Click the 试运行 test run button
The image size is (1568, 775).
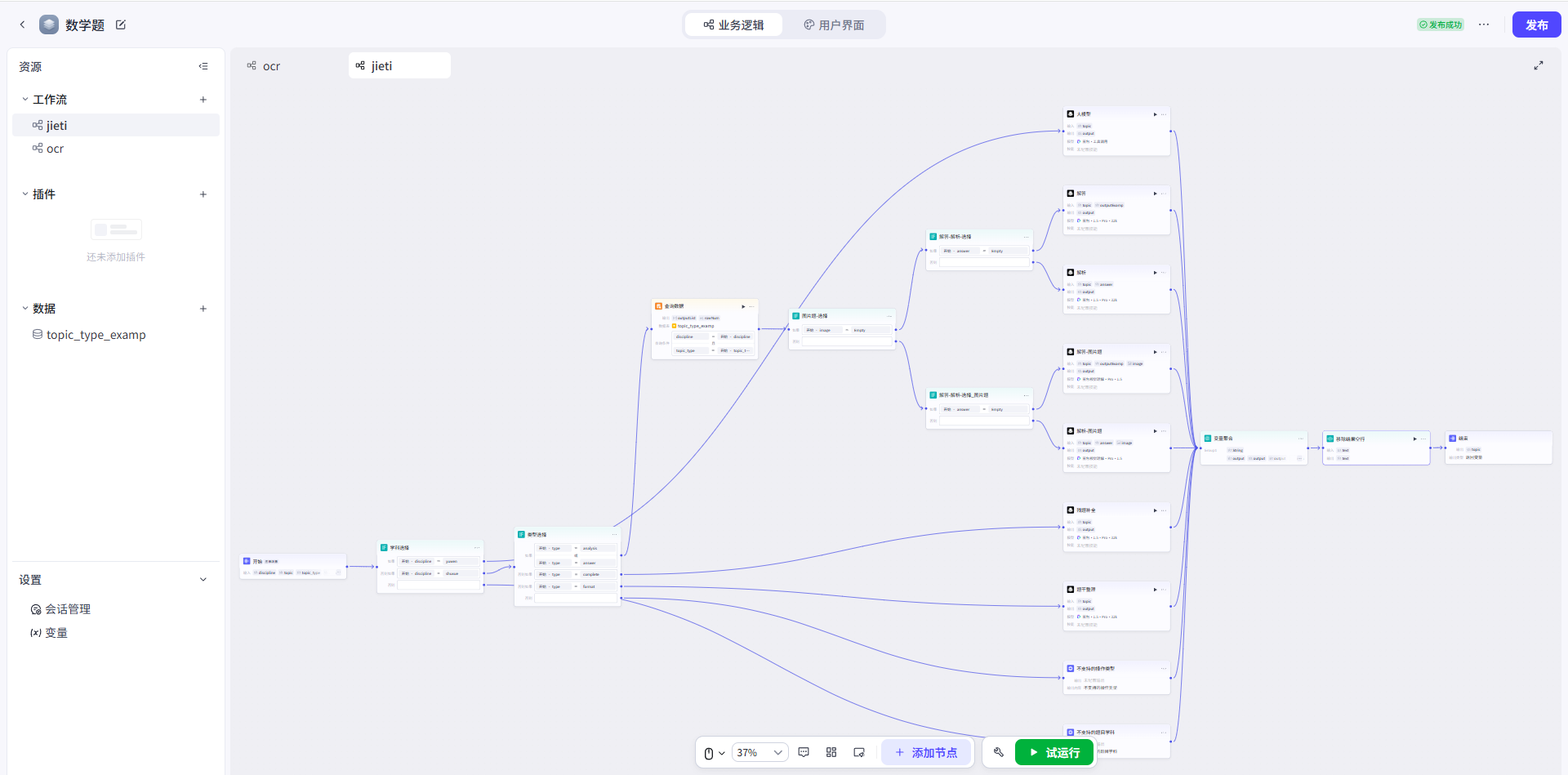[1053, 752]
